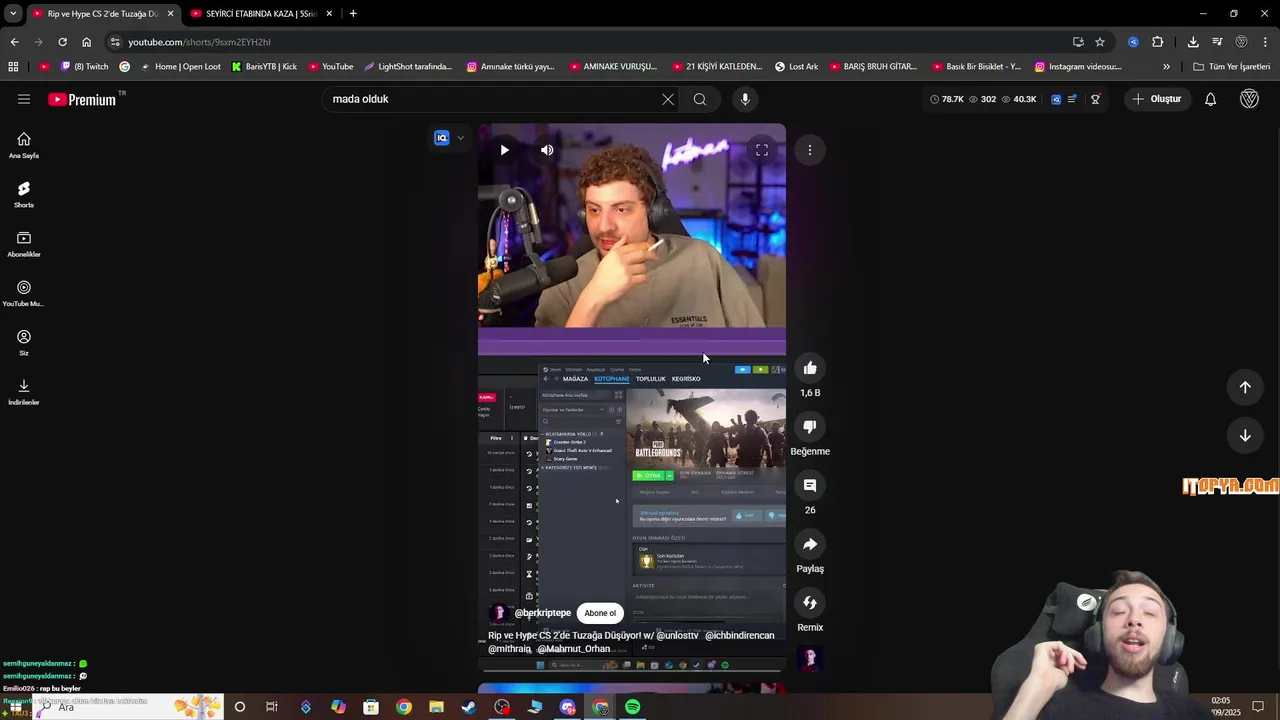The image size is (1280, 720).
Task: Clear the search box with X
Action: (x=668, y=99)
